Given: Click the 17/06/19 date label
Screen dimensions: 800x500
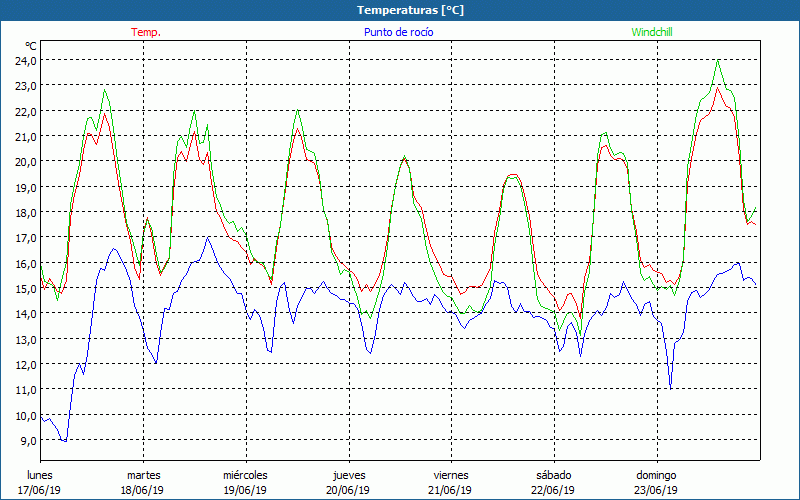Looking at the screenshot, I should pyautogui.click(x=39, y=490).
